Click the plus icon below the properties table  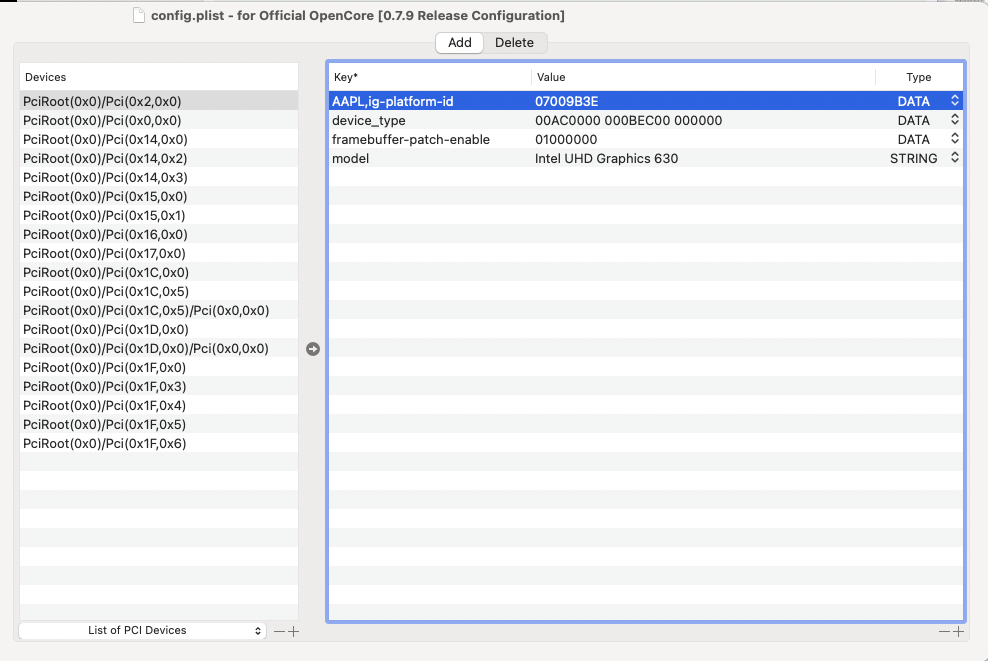[958, 632]
